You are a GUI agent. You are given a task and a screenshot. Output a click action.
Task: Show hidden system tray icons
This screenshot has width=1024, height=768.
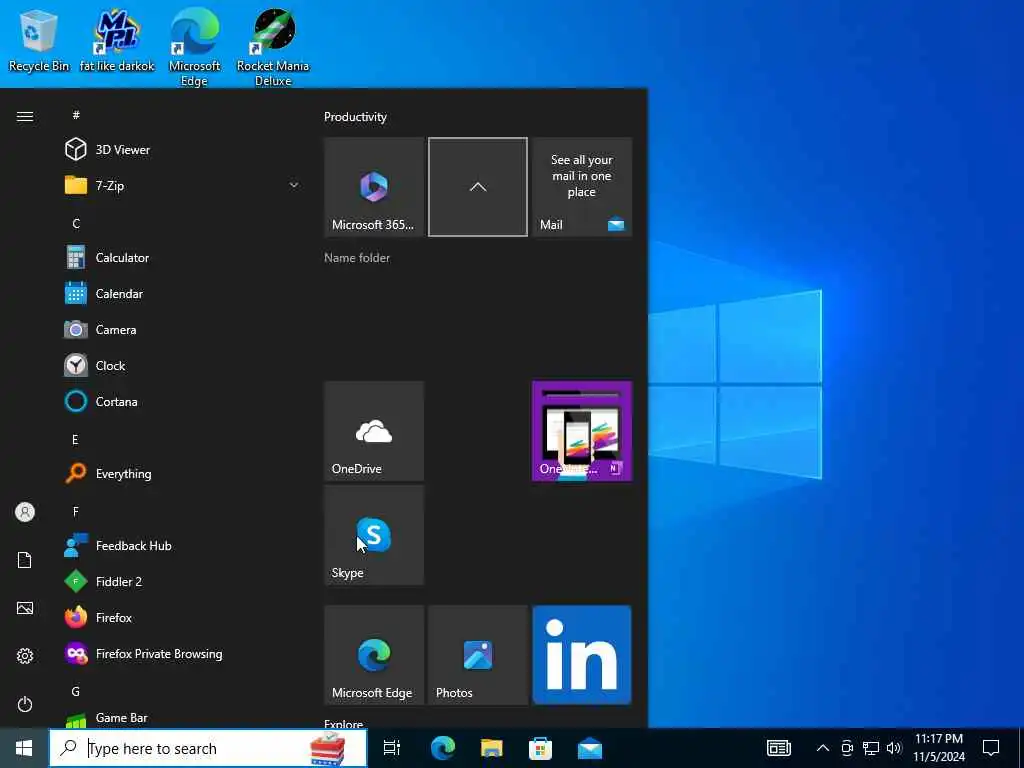[x=823, y=748]
